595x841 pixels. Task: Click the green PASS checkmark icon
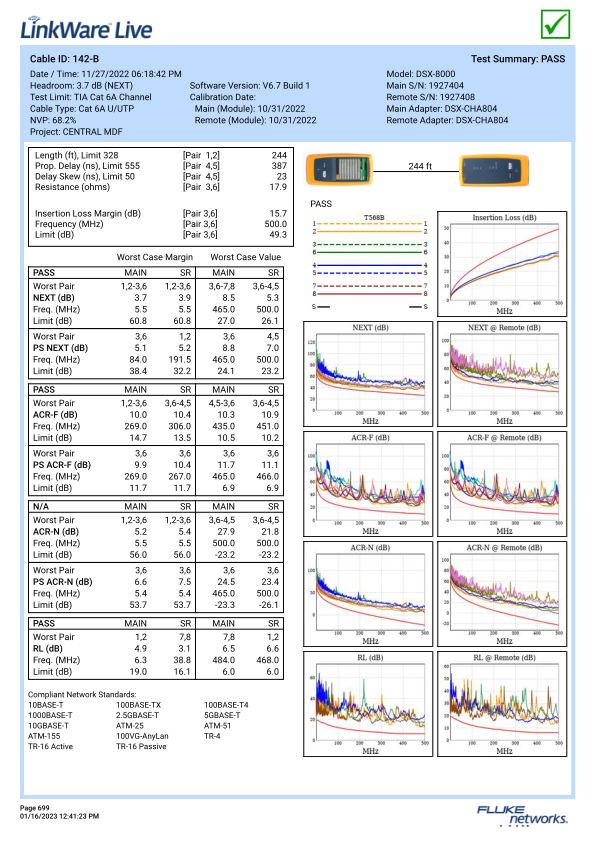click(x=555, y=24)
